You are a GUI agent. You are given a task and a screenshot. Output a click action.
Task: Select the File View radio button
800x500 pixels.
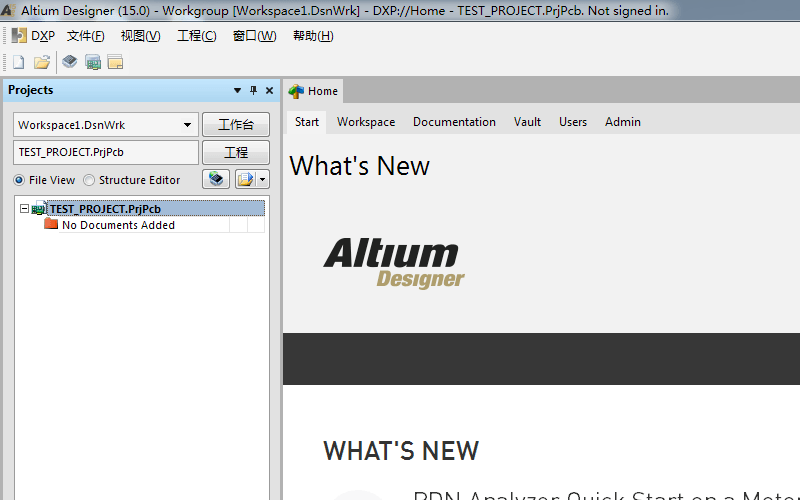pos(19,180)
